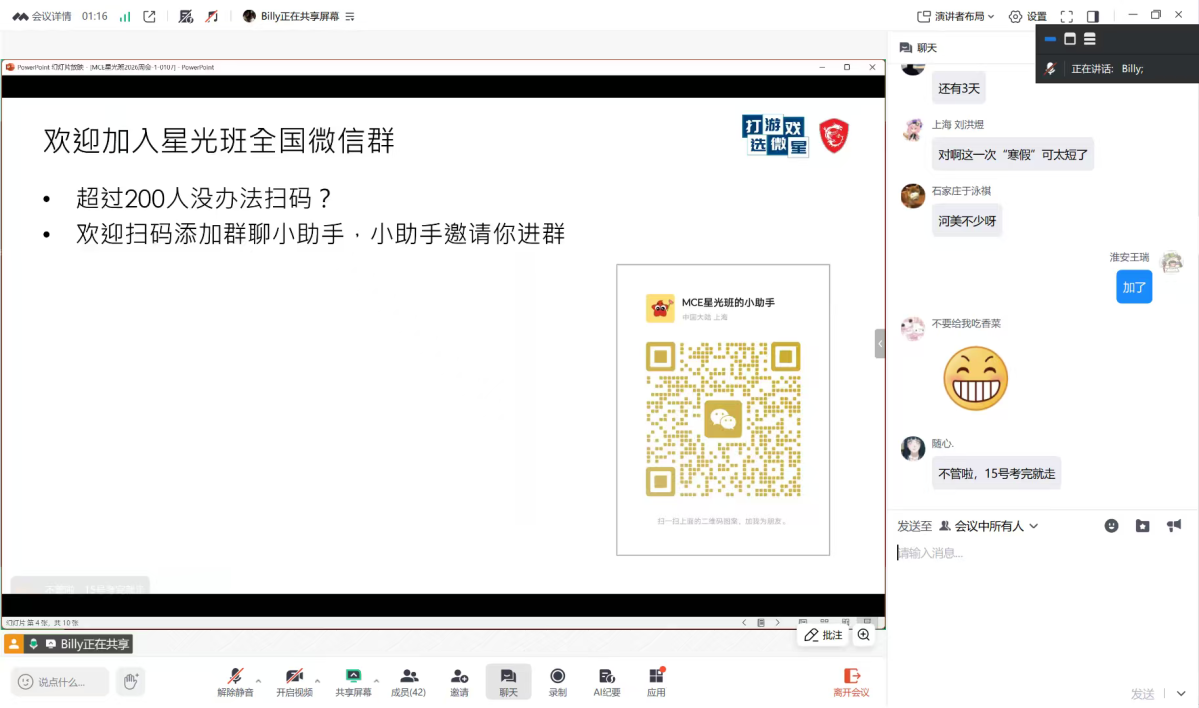The width and height of the screenshot is (1199, 708).
Task: Enable camera with 开启视频
Action: (295, 682)
